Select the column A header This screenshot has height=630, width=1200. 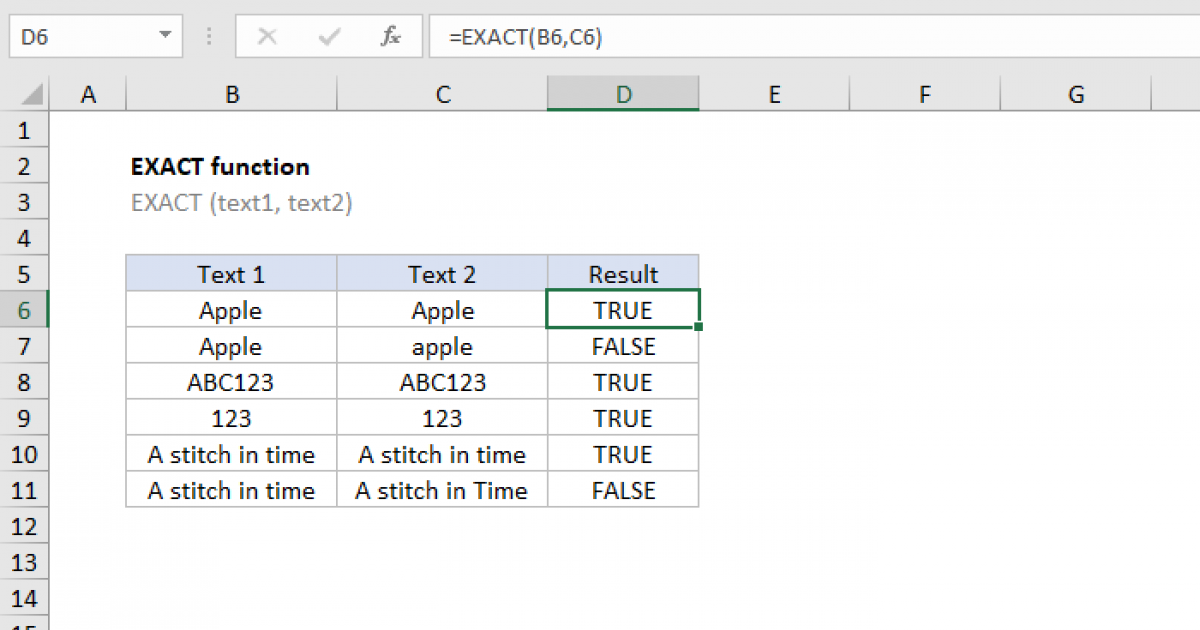(88, 93)
